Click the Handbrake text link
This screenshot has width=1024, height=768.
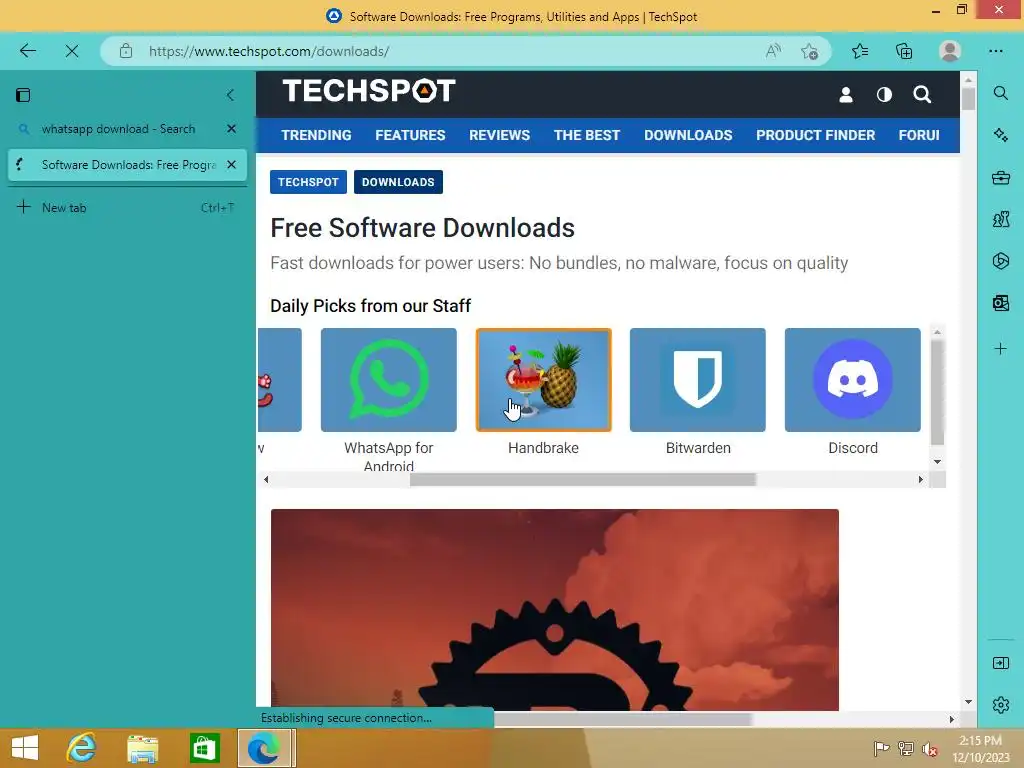(543, 448)
